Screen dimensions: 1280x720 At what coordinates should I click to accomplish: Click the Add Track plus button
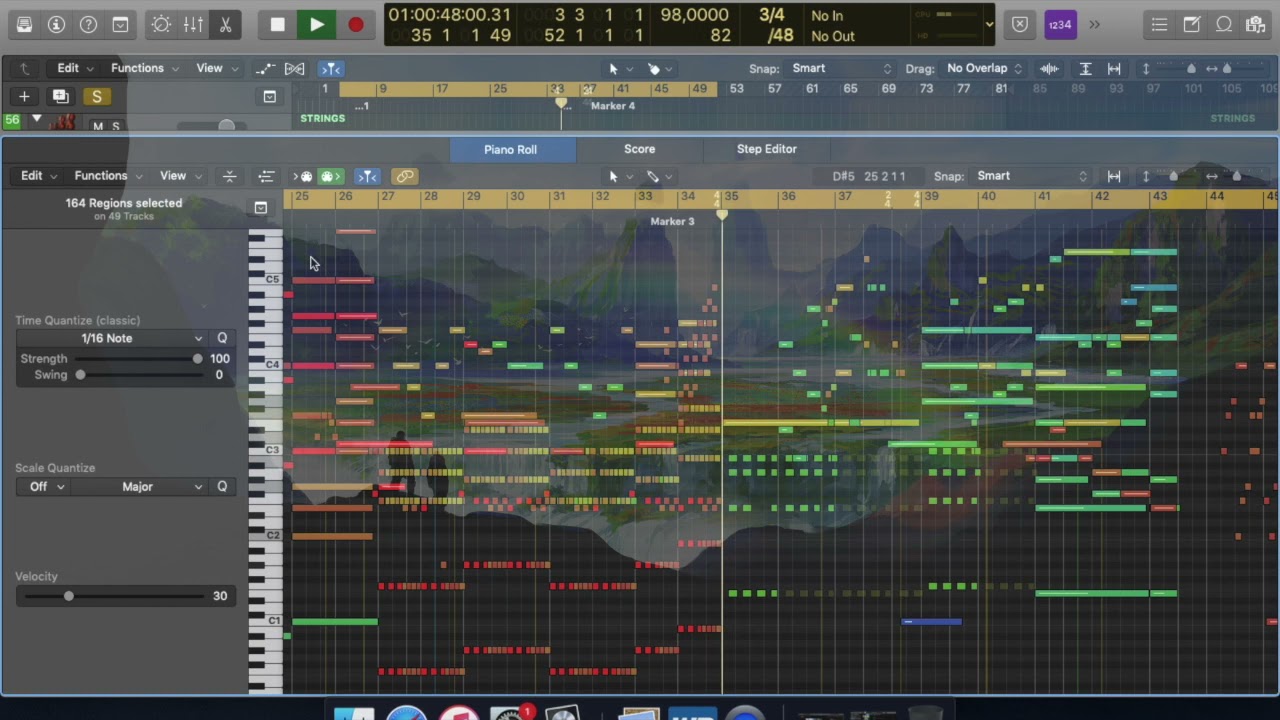pyautogui.click(x=24, y=96)
